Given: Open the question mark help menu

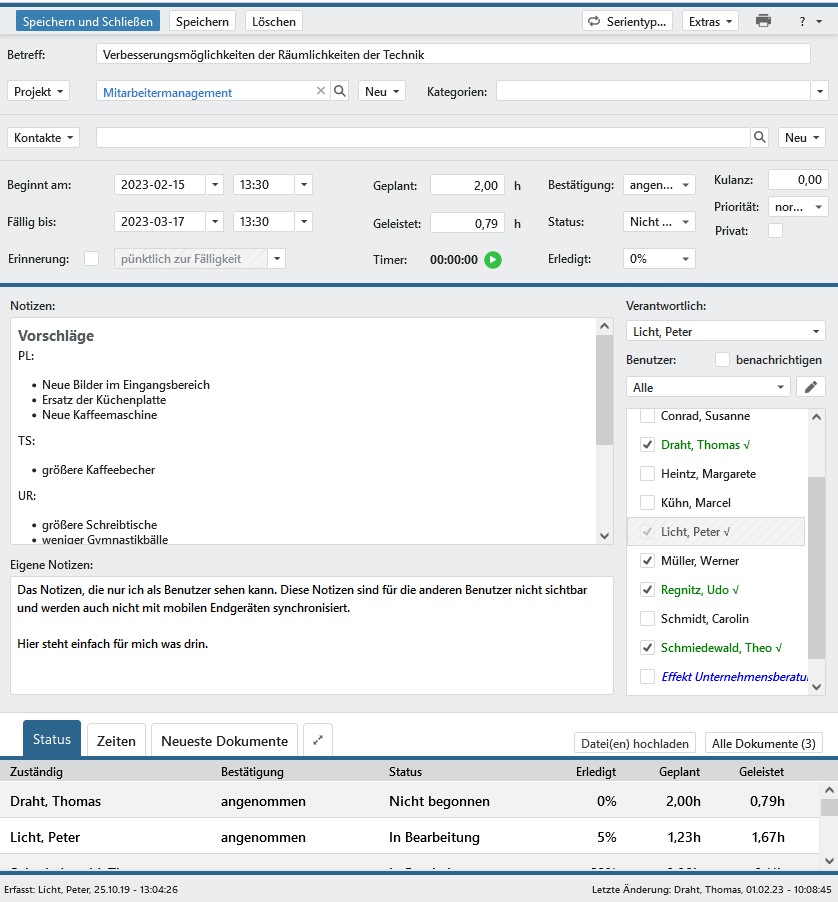Looking at the screenshot, I should [808, 21].
